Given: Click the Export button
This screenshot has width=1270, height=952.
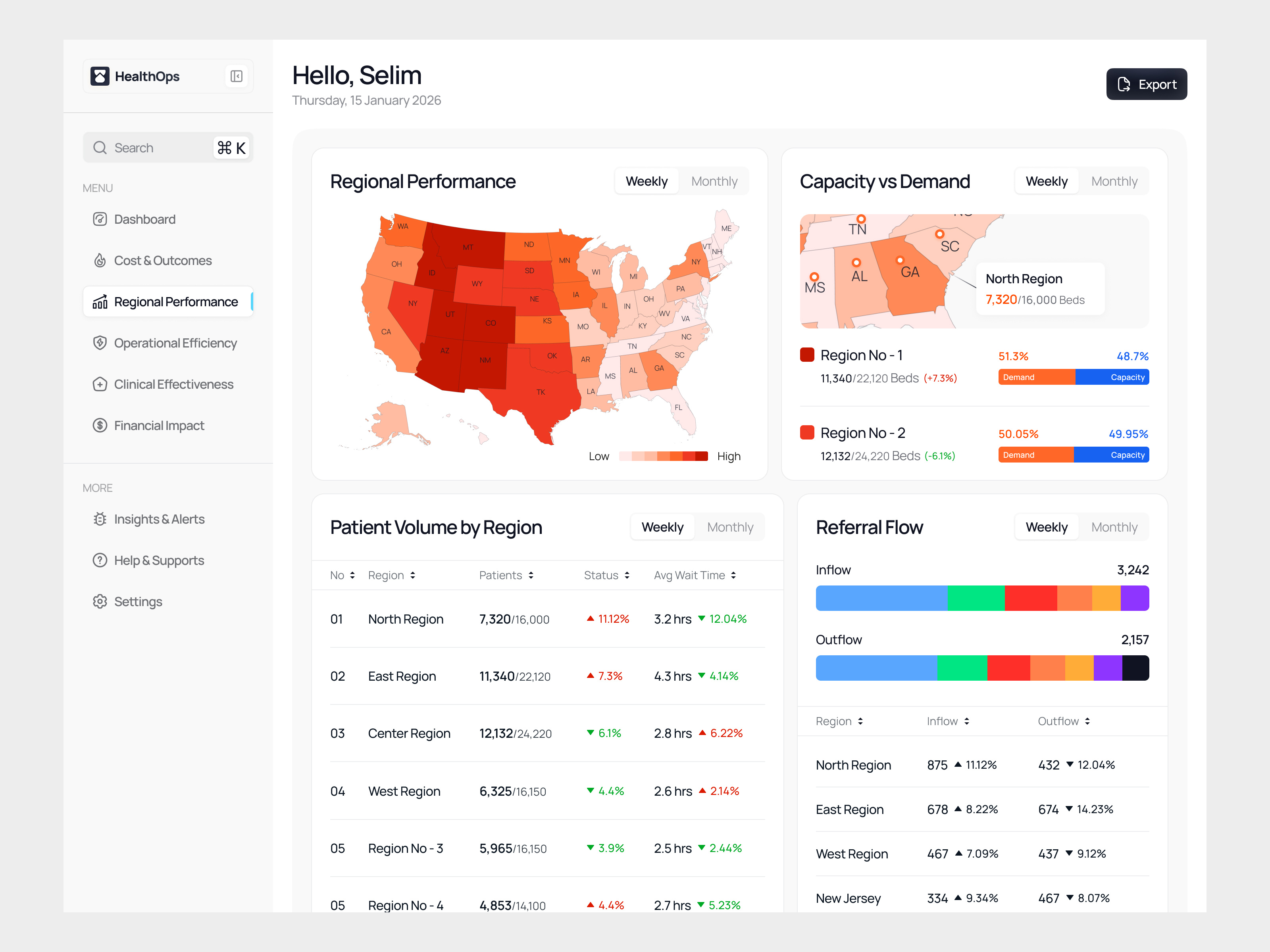Looking at the screenshot, I should coord(1146,84).
